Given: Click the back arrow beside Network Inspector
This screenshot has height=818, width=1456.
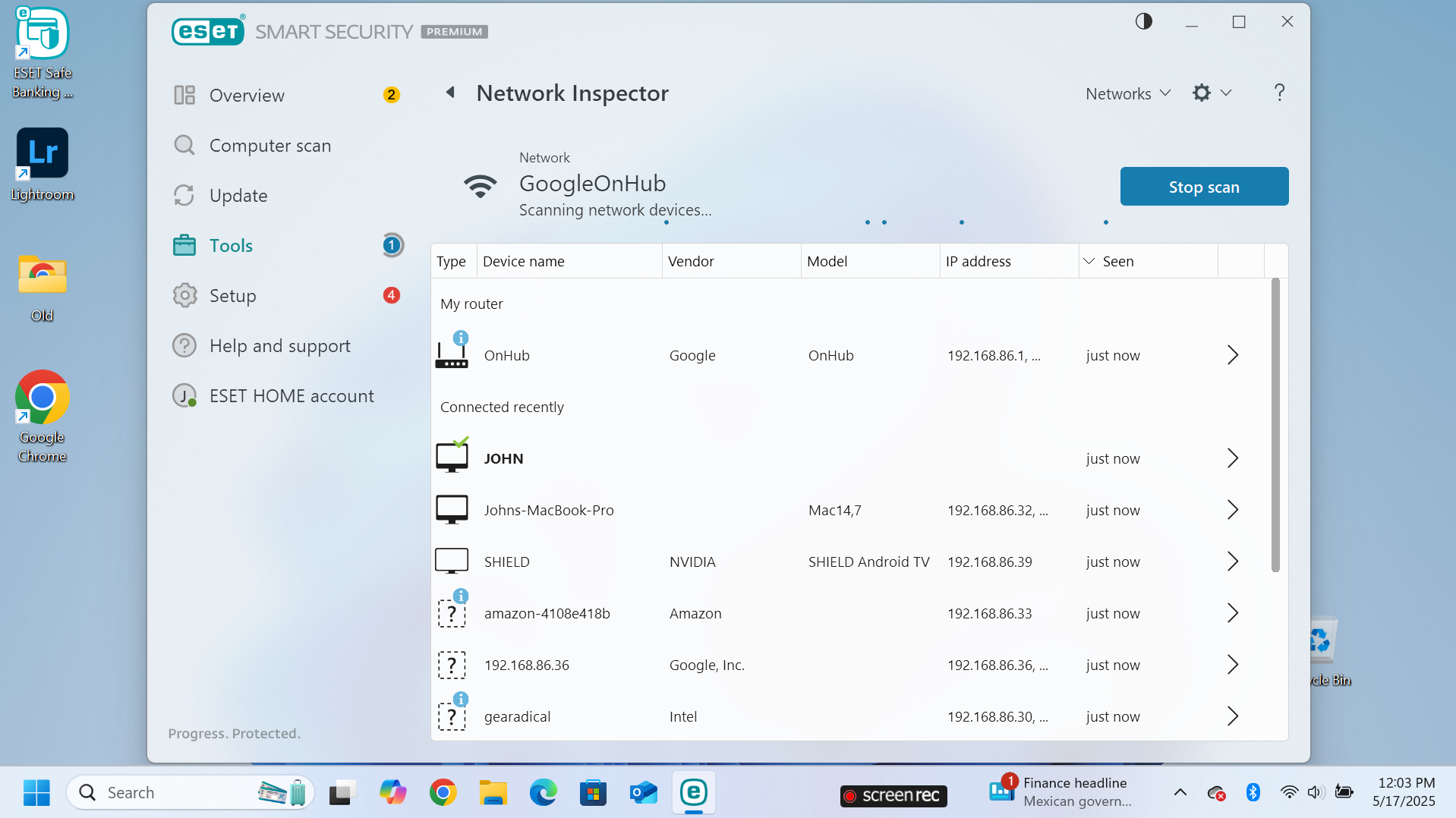Looking at the screenshot, I should pos(450,93).
